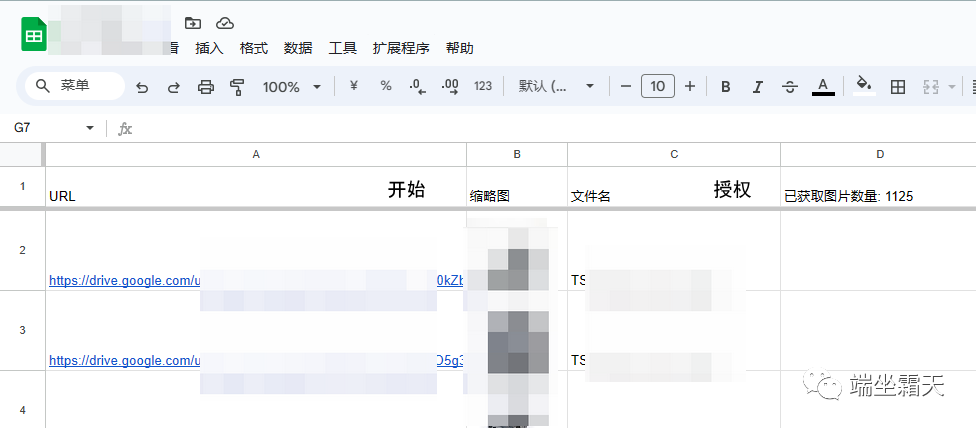
Task: Open the 123 more formats menu
Action: (x=483, y=86)
